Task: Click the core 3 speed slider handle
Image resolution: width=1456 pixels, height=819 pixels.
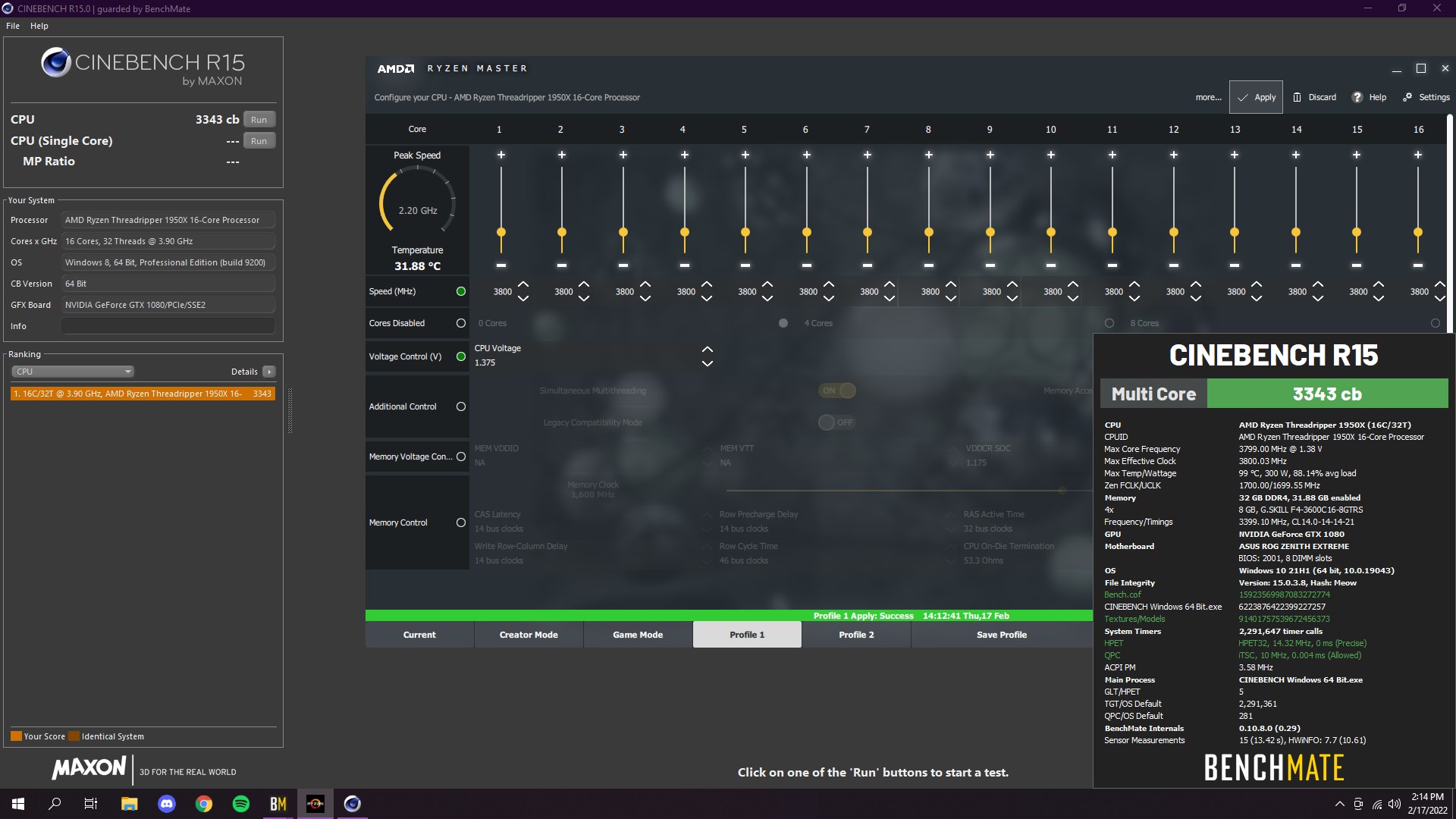Action: point(623,232)
